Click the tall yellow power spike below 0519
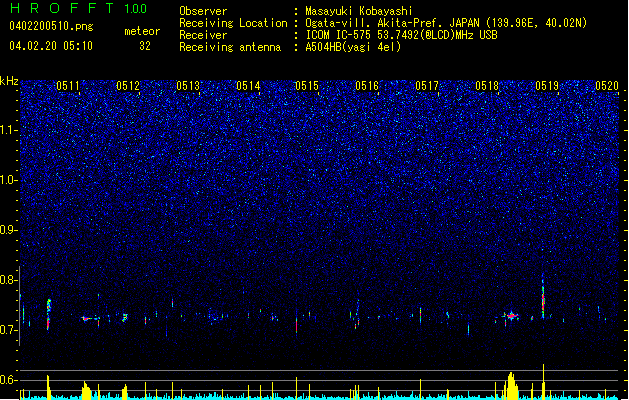This screenshot has width=629, height=400. tap(544, 381)
